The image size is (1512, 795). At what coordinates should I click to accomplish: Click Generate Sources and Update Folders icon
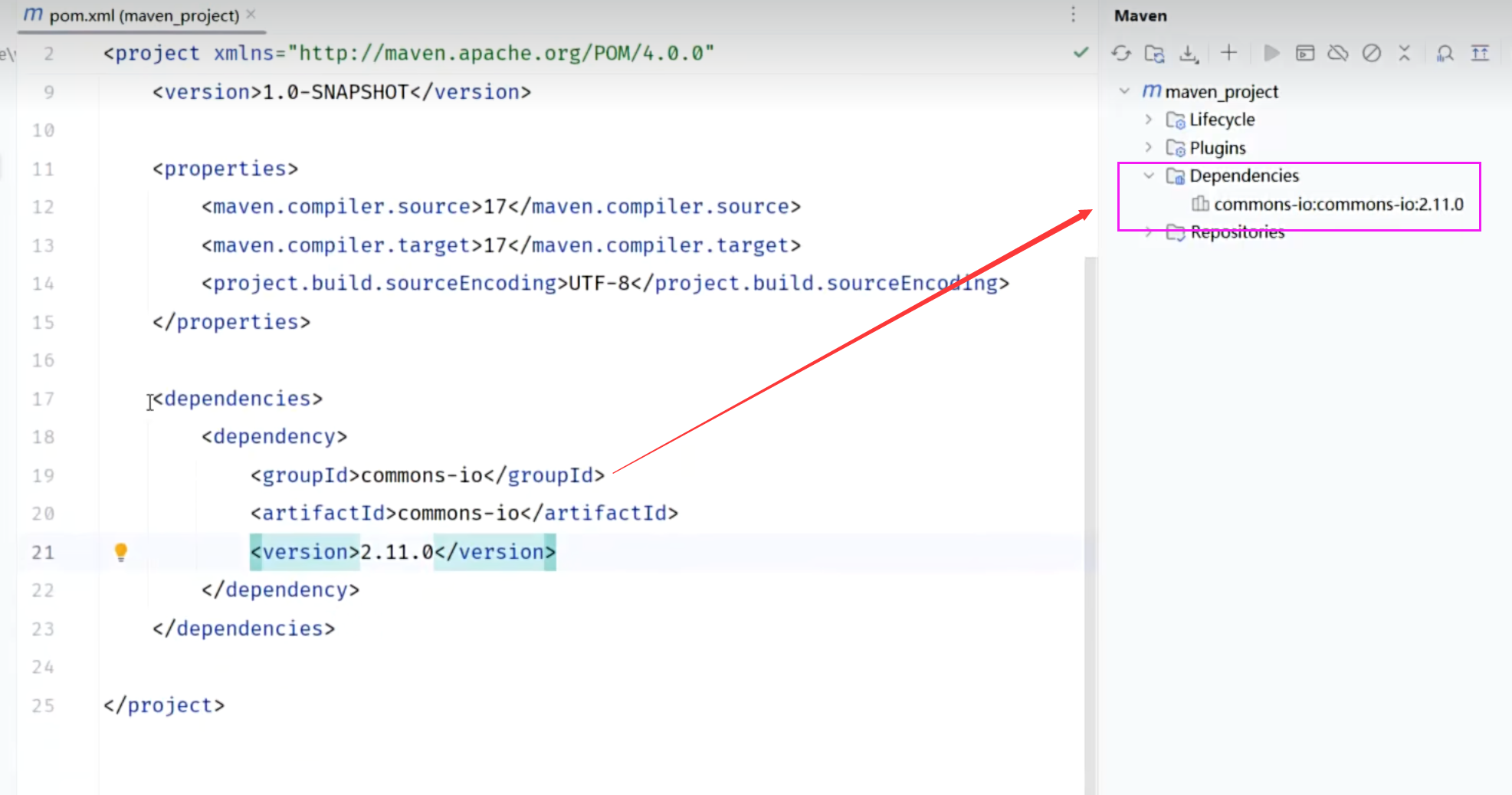pos(1154,54)
